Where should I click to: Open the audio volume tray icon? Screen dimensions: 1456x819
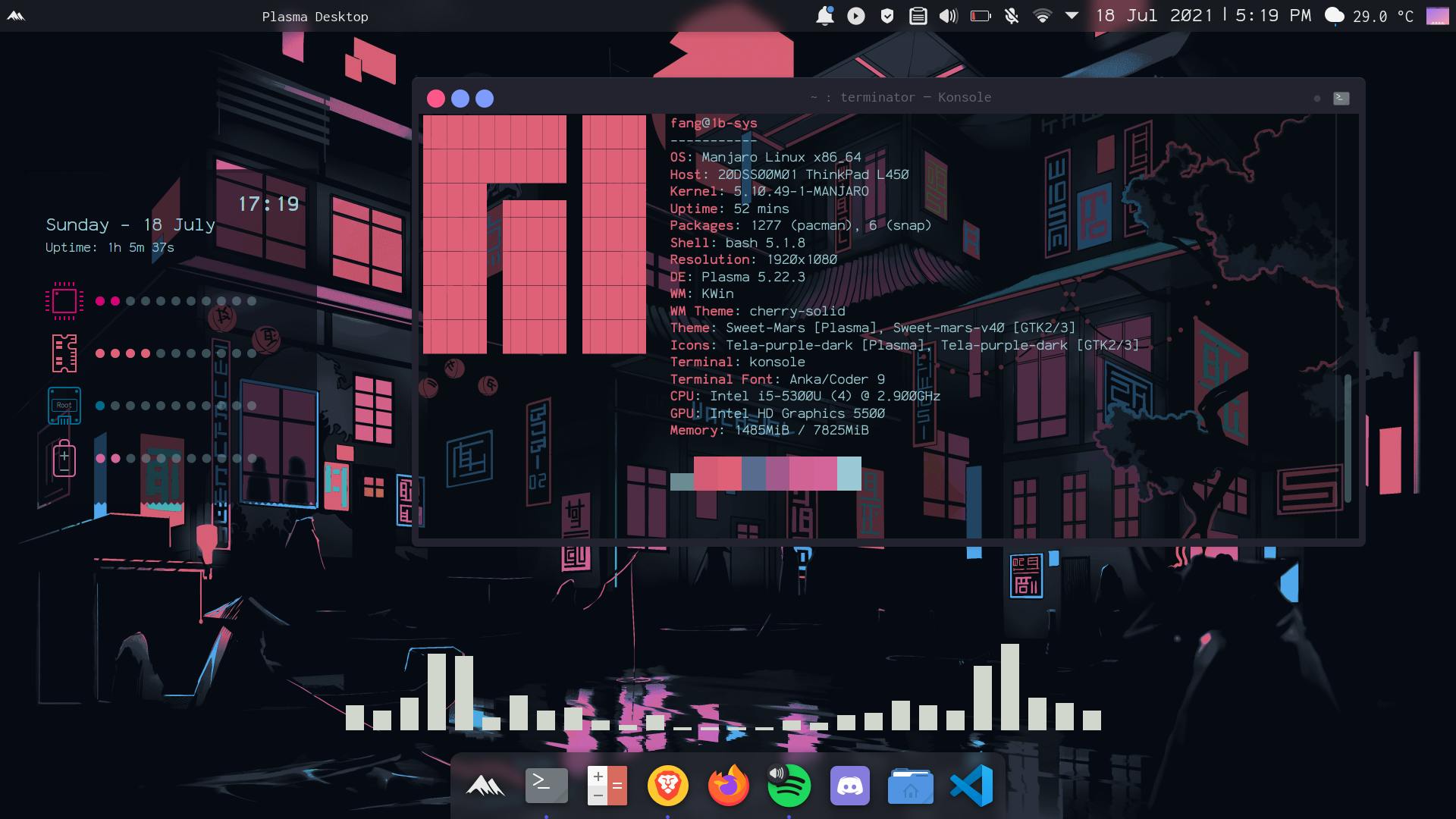(x=949, y=16)
